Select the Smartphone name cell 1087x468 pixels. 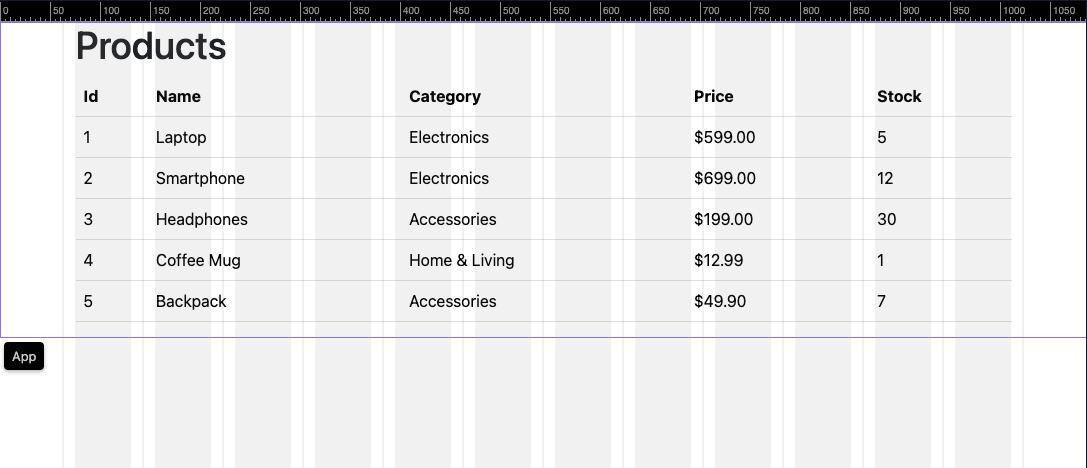(200, 179)
